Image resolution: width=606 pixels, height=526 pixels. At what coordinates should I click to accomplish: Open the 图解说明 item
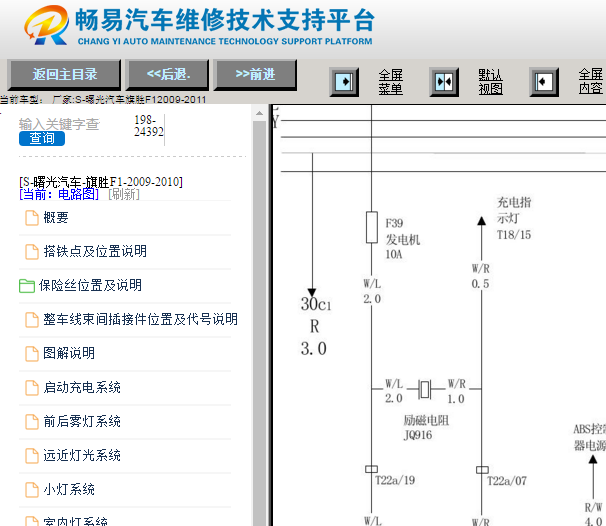coord(69,353)
